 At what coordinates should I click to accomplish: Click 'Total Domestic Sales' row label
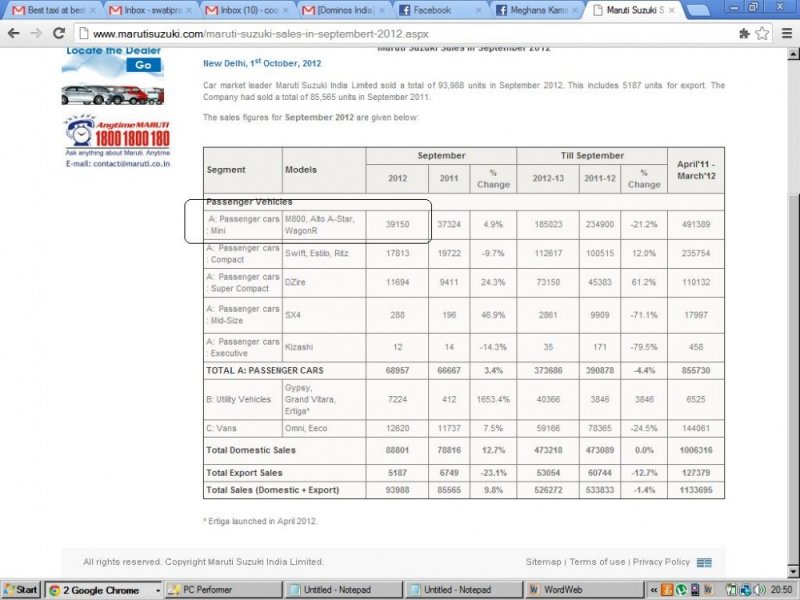coord(251,450)
